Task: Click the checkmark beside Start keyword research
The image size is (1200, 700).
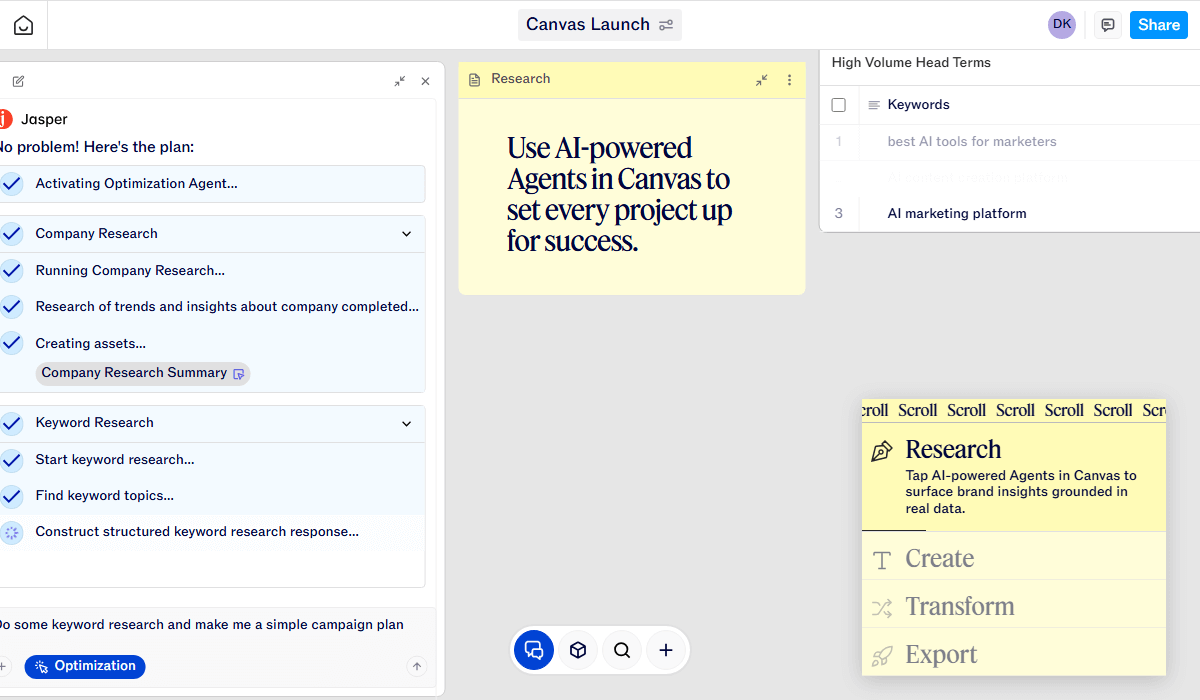Action: (11, 460)
